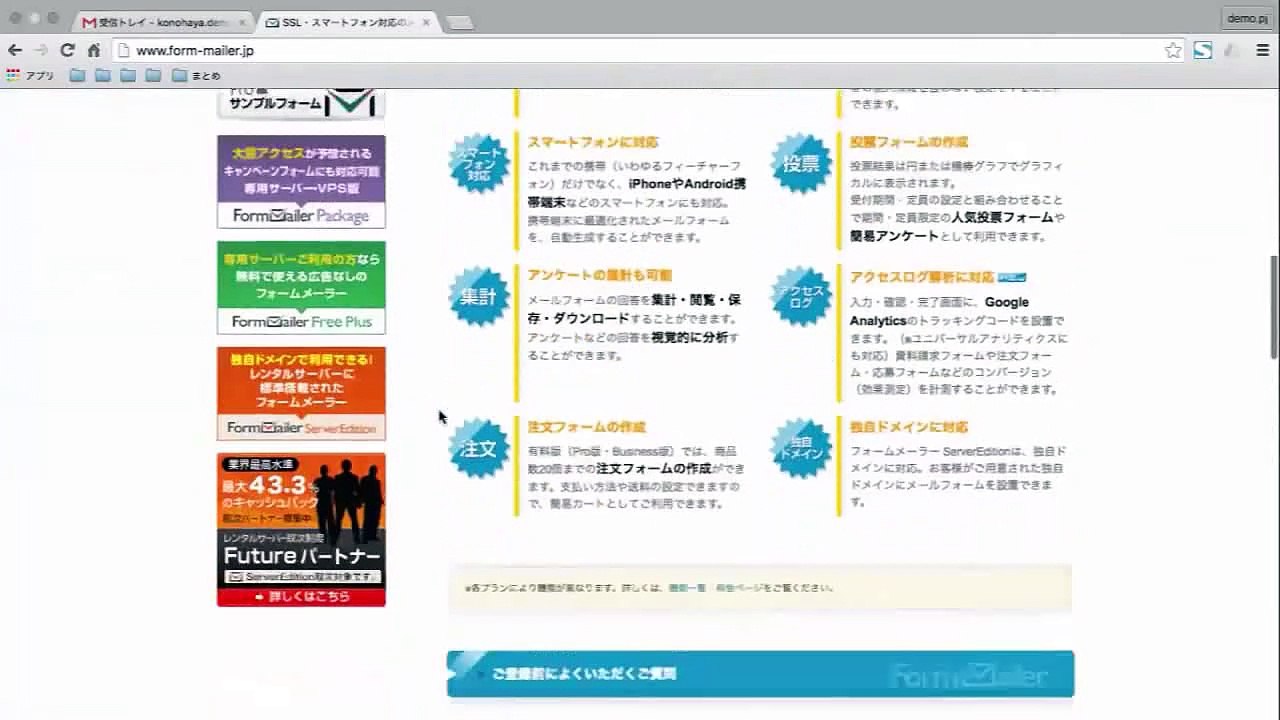Open a new browser tab
Viewport: 1280px width, 720px height.
pyautogui.click(x=459, y=23)
